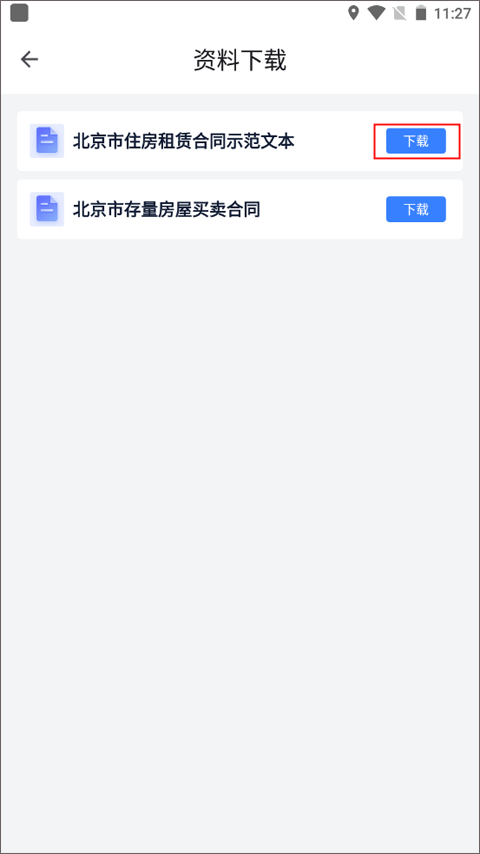Tap the empty gray area below the list
480x854 pixels.
click(x=240, y=545)
